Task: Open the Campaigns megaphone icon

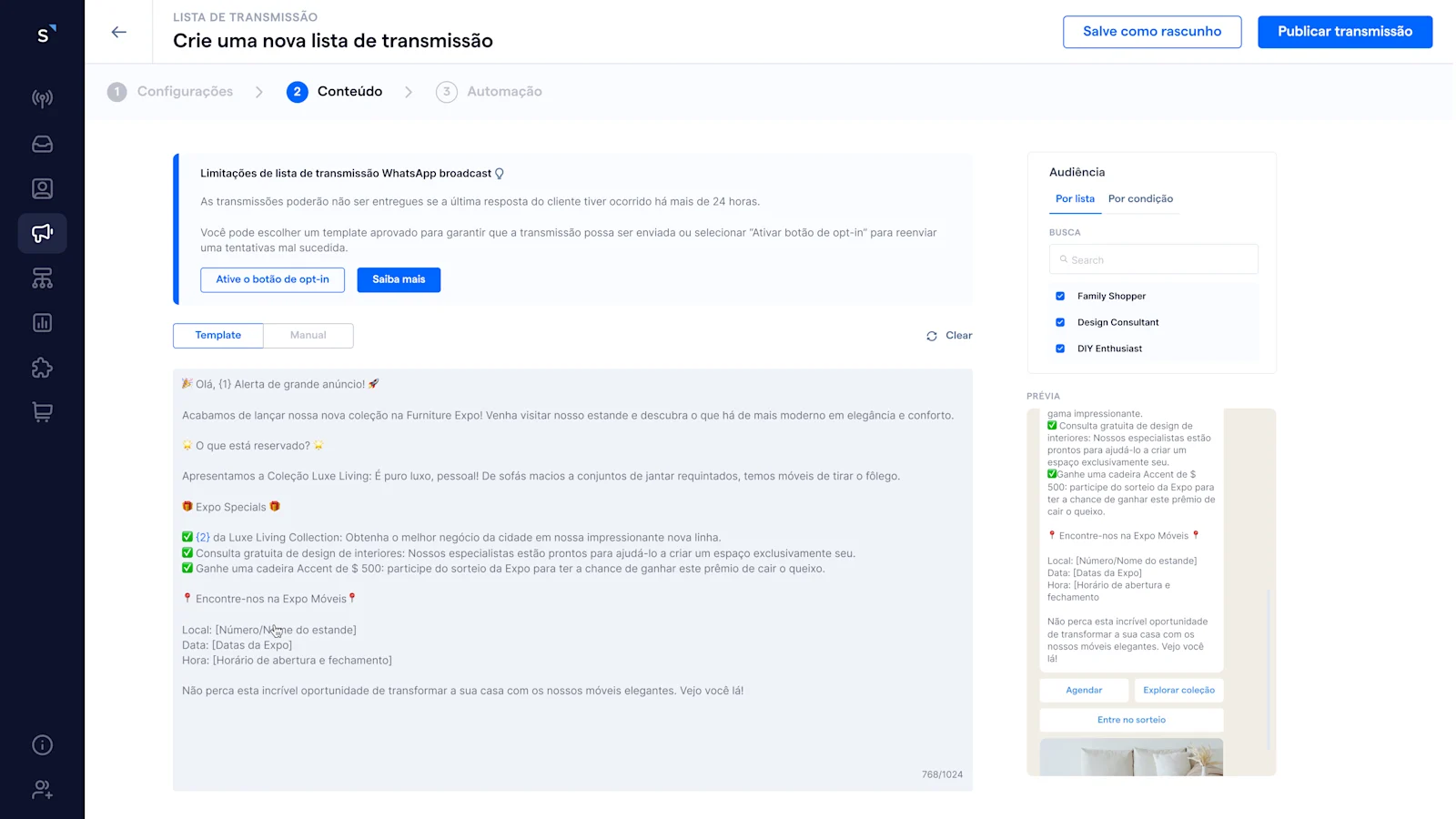Action: 42,233
